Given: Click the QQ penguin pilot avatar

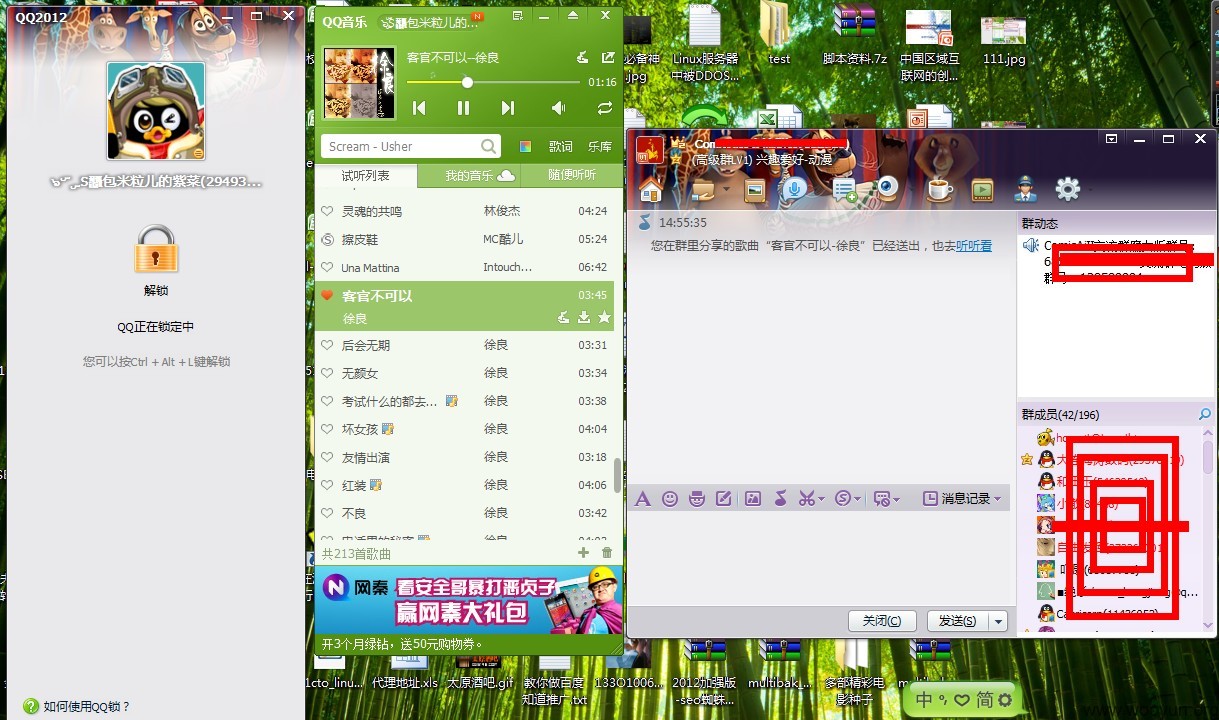Looking at the screenshot, I should click(156, 111).
